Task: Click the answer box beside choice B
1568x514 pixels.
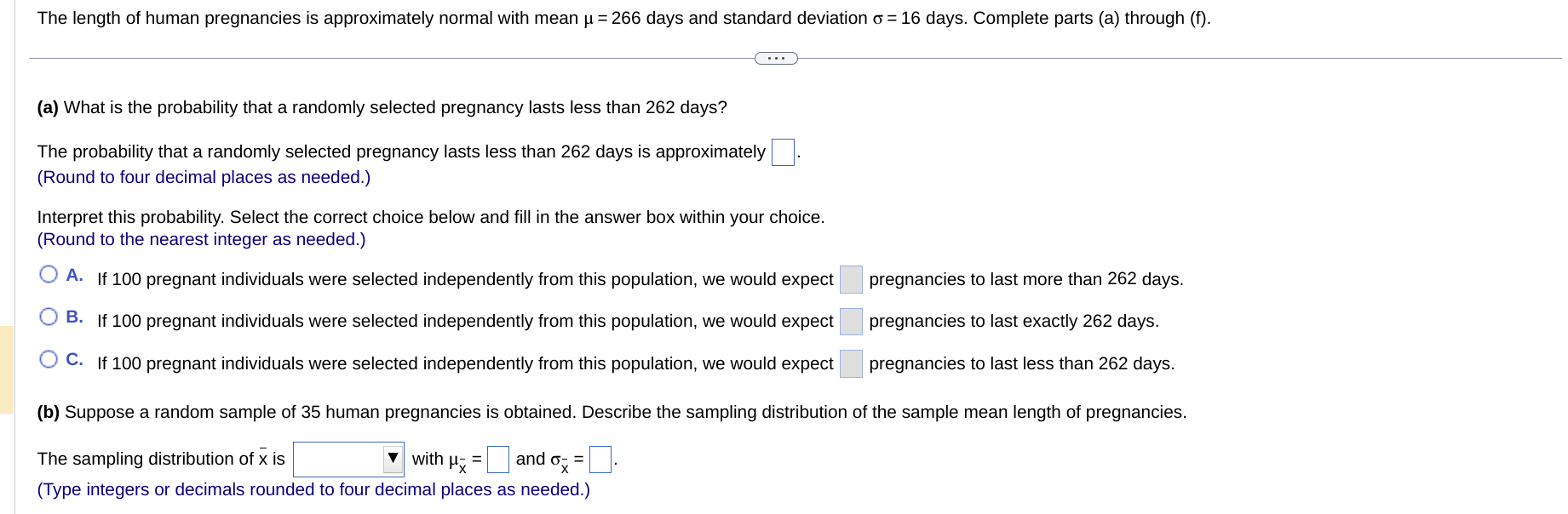Action: 850,322
